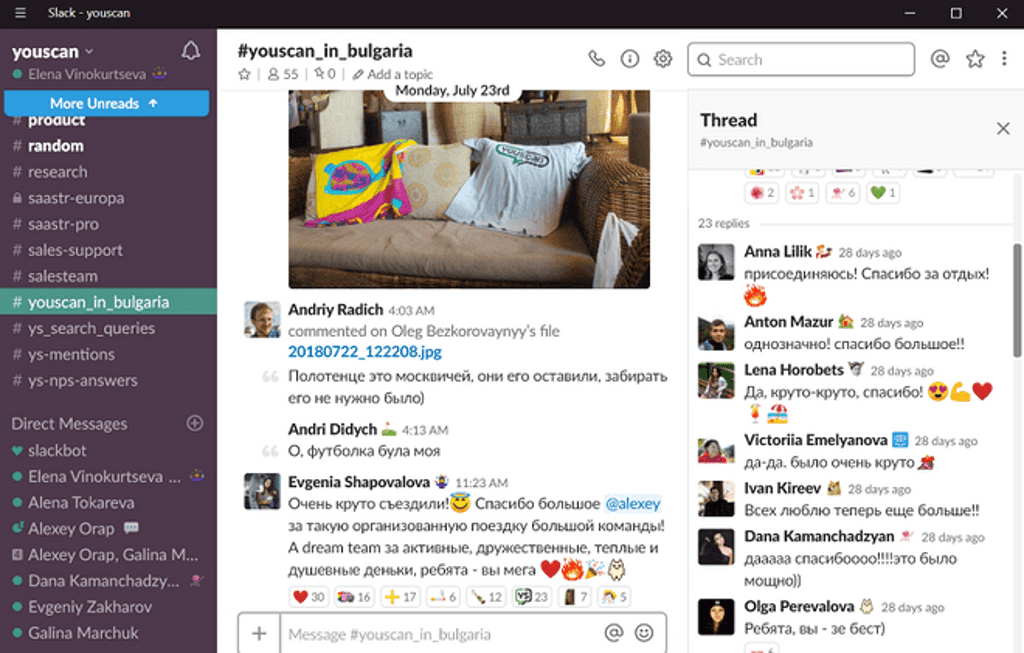Open Anna Lilik profile in thread
The height and width of the screenshot is (653, 1024).
(x=778, y=251)
